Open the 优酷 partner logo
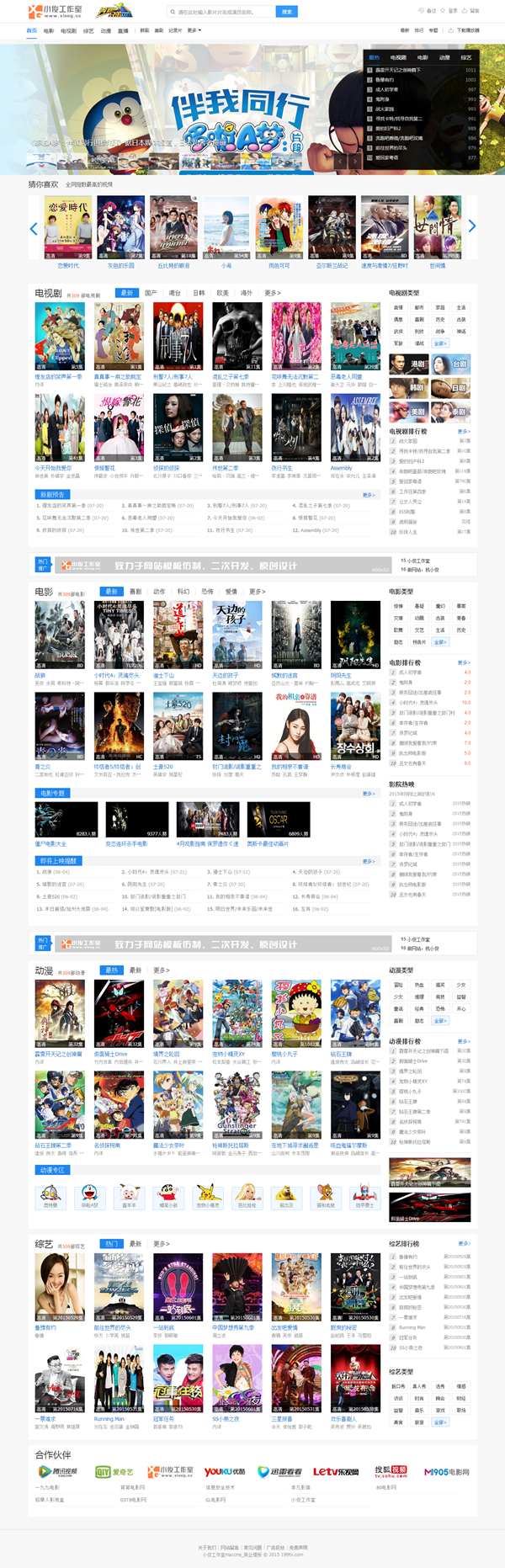 point(224,1471)
